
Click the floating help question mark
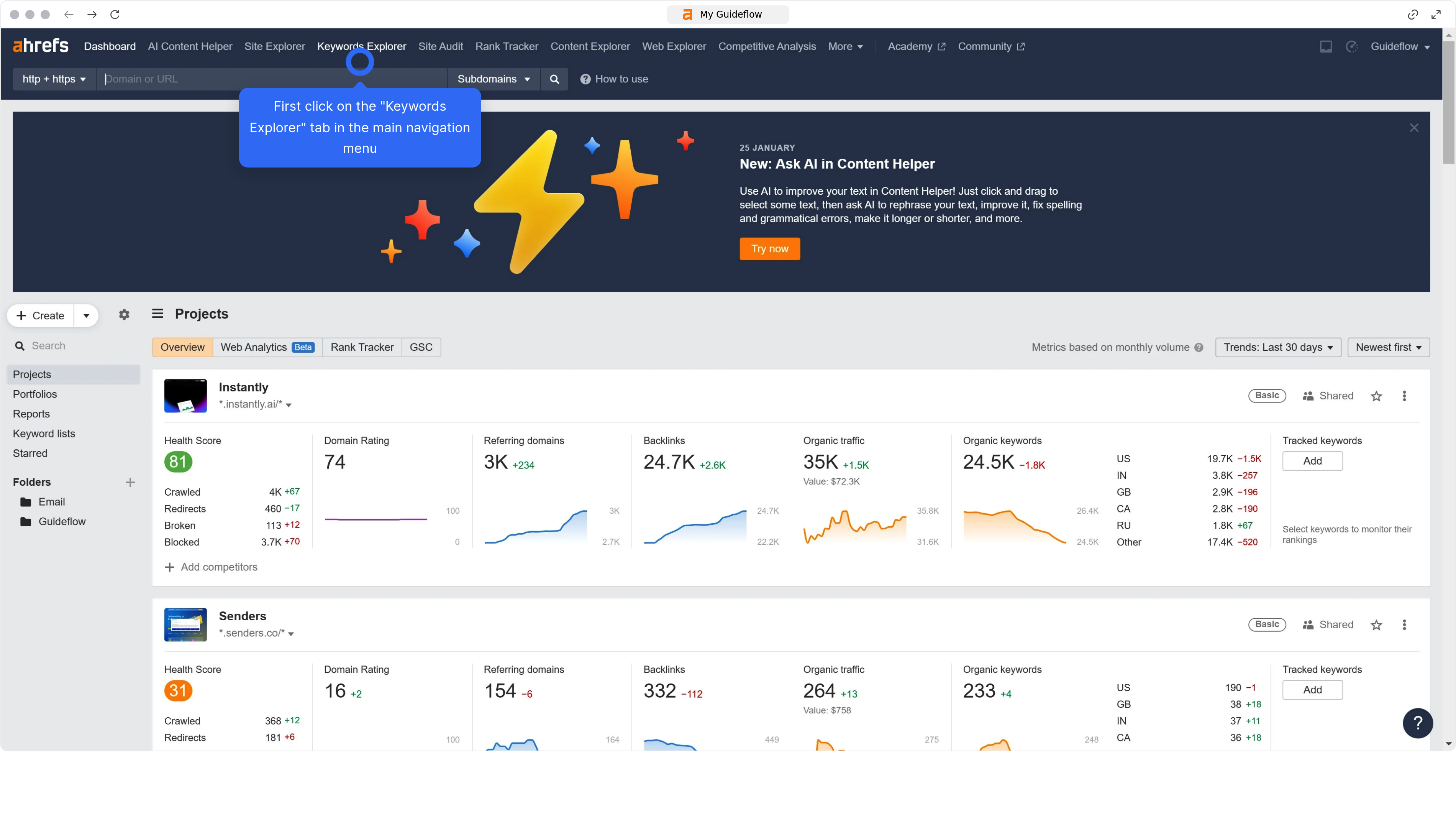pos(1418,723)
